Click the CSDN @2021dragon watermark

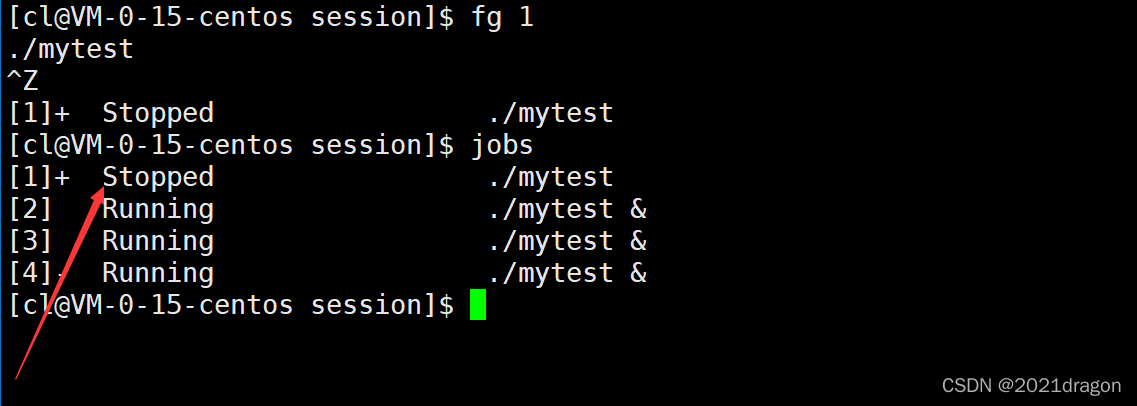(x=1032, y=384)
